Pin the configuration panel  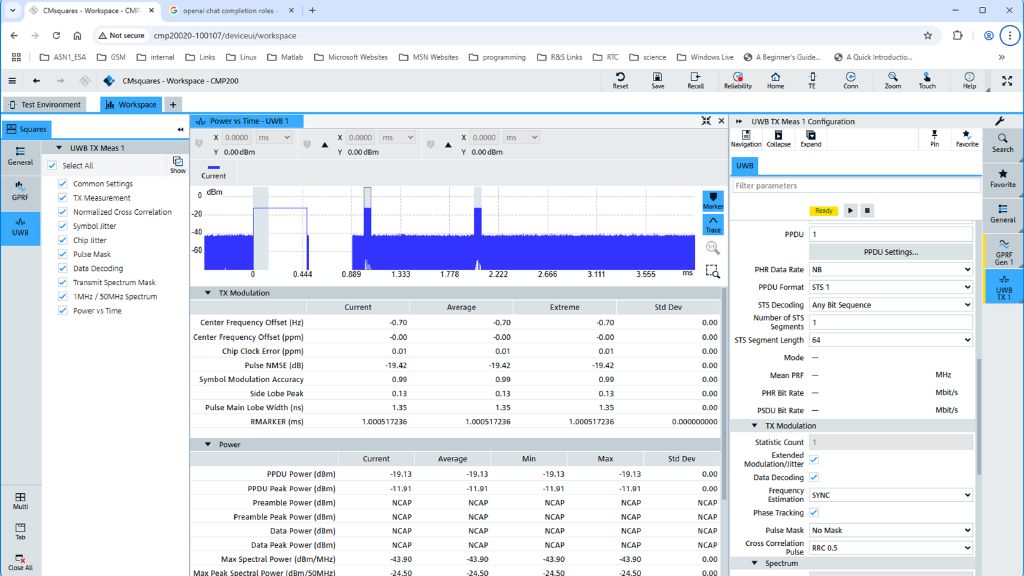[934, 138]
